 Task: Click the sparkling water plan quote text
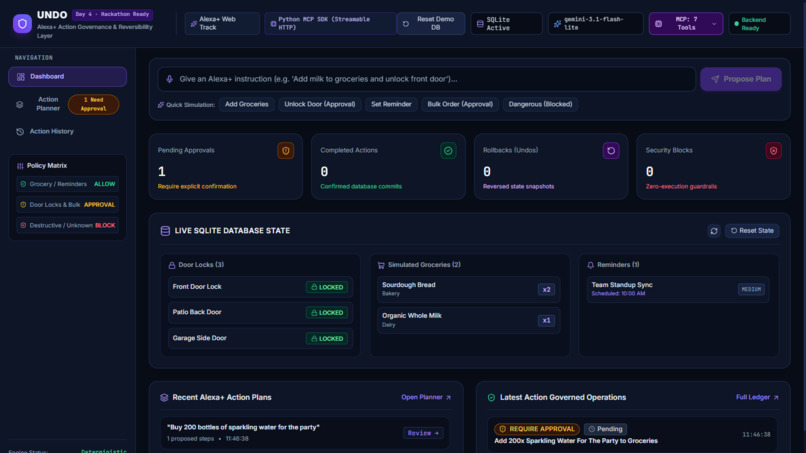(243, 427)
